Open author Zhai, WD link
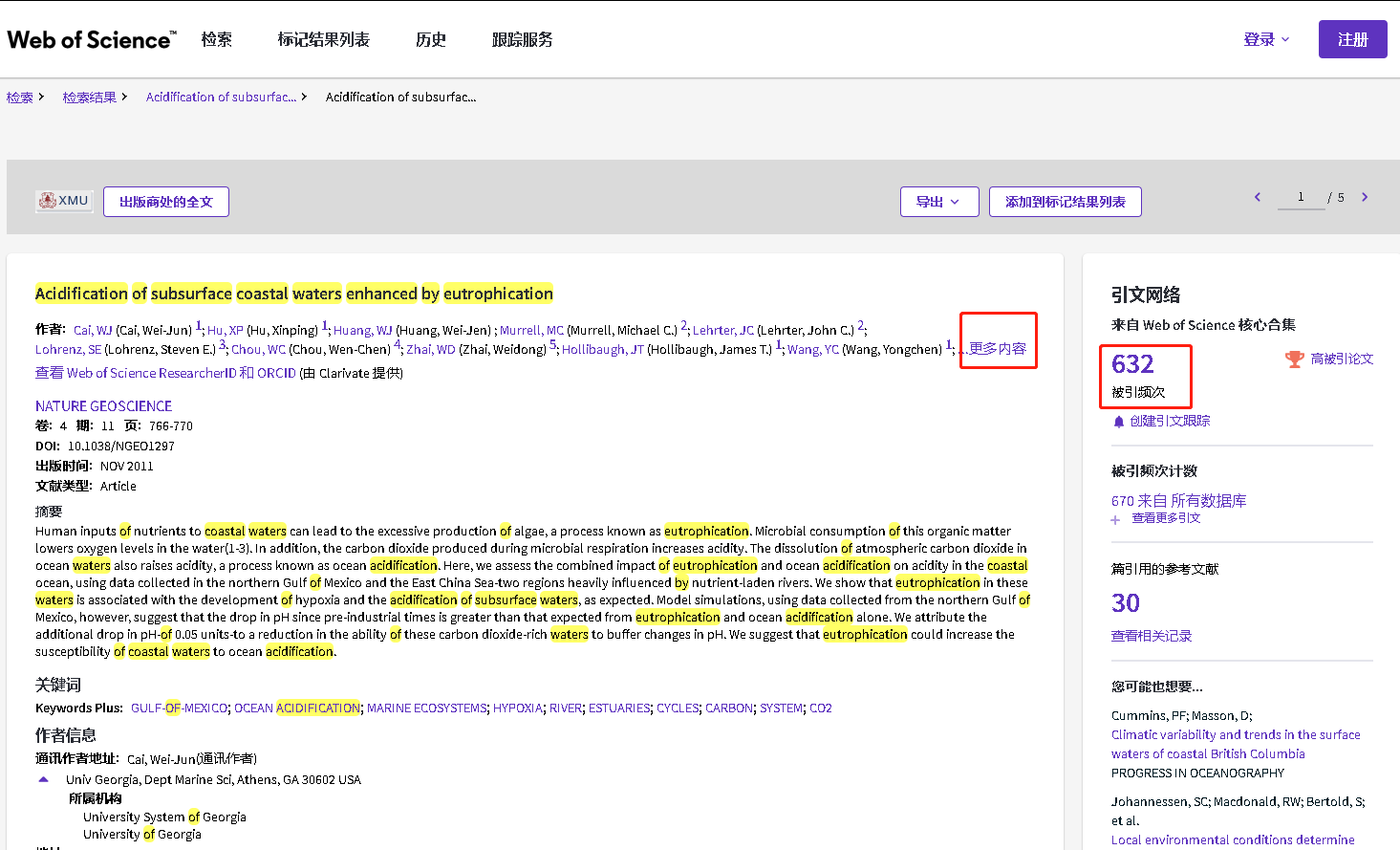 [431, 350]
